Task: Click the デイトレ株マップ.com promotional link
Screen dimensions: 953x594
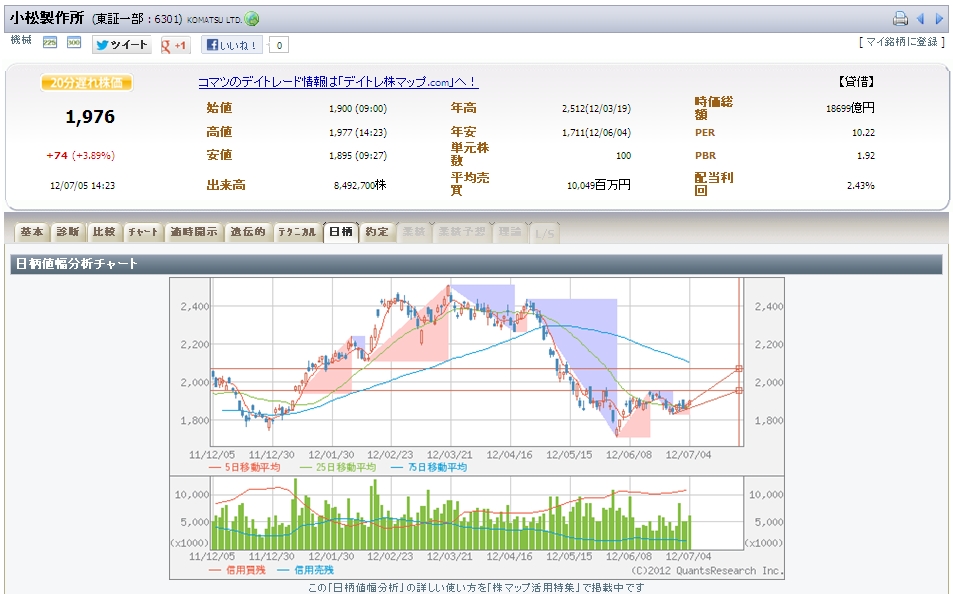Action: point(337,82)
